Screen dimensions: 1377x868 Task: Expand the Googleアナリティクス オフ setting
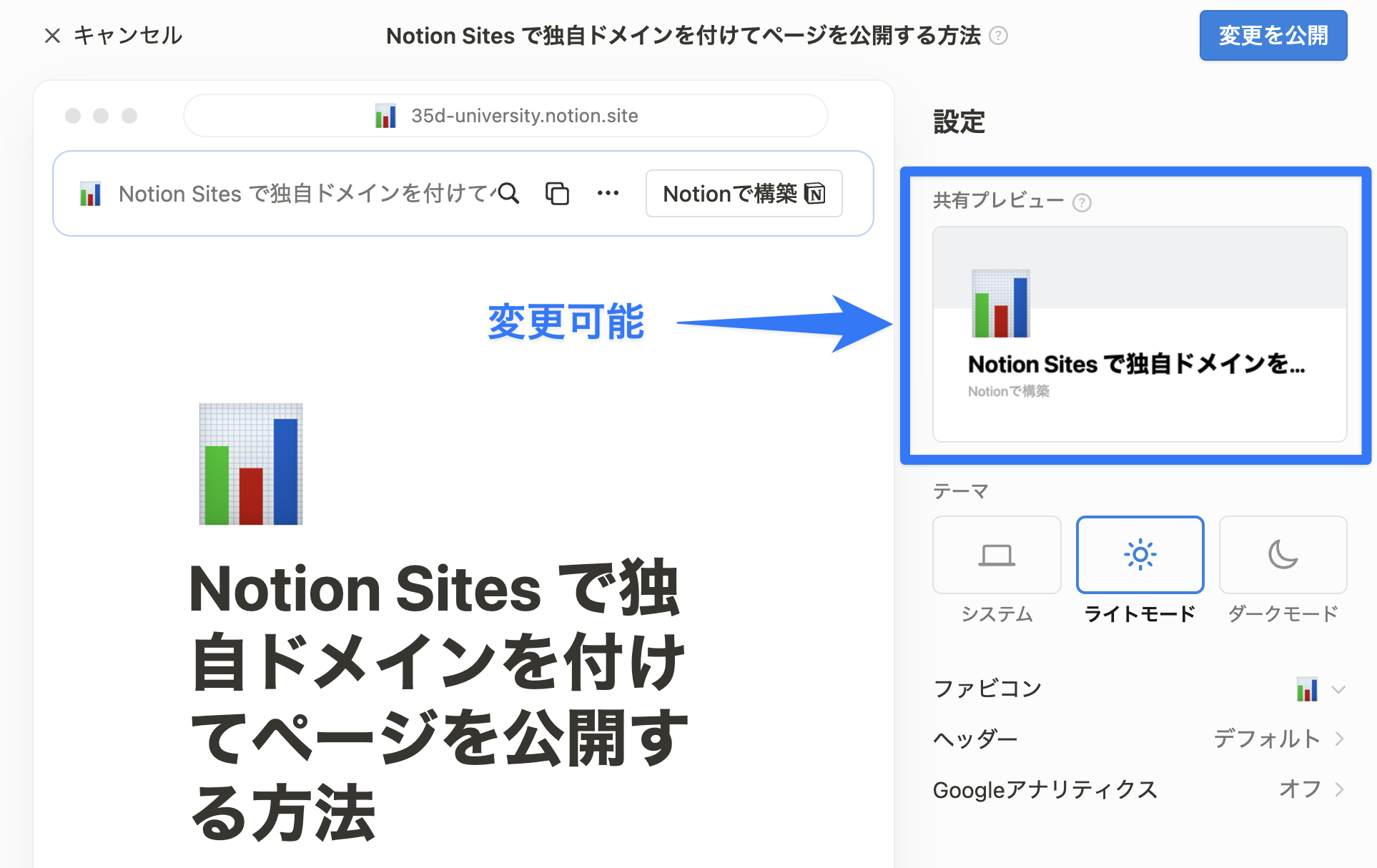click(x=1140, y=789)
